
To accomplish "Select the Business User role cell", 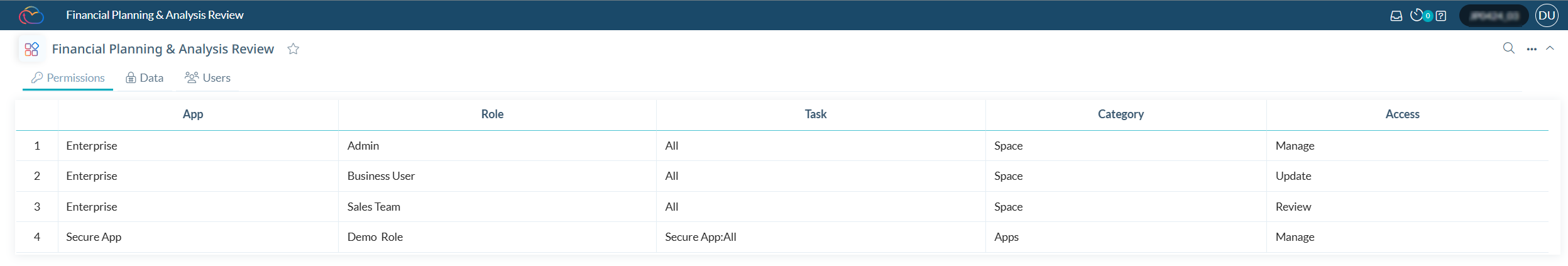I will coord(381,176).
